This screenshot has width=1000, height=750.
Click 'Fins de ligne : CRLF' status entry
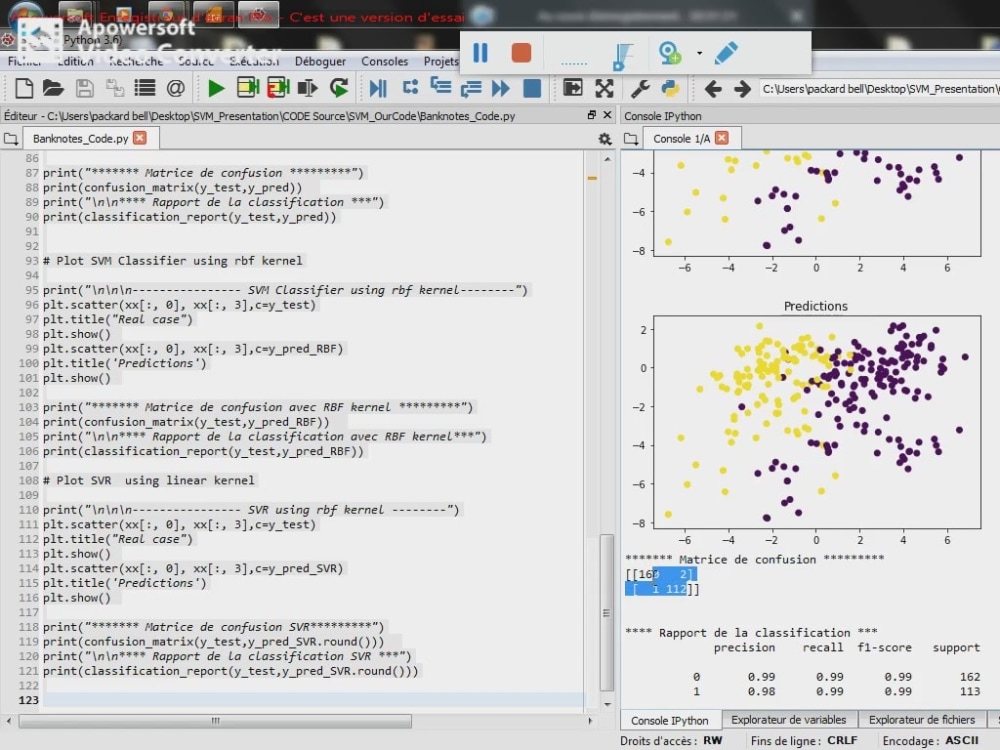(804, 740)
